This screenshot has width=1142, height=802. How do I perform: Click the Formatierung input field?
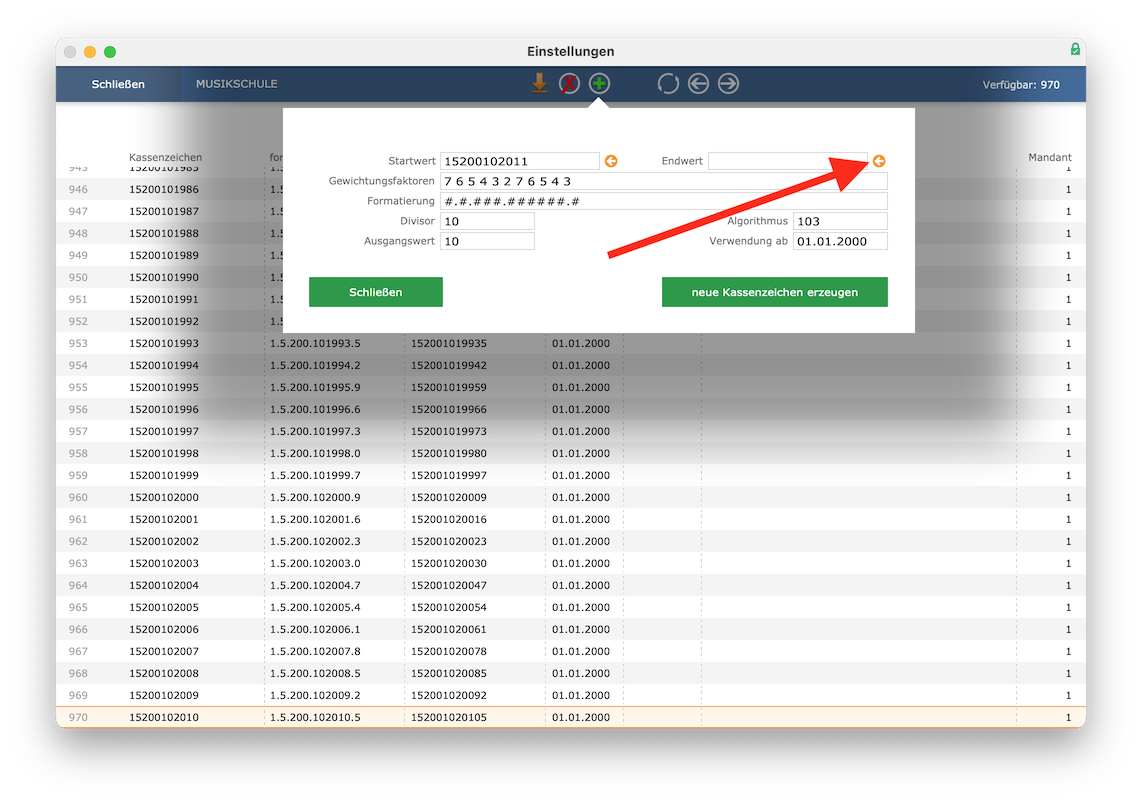click(x=664, y=201)
